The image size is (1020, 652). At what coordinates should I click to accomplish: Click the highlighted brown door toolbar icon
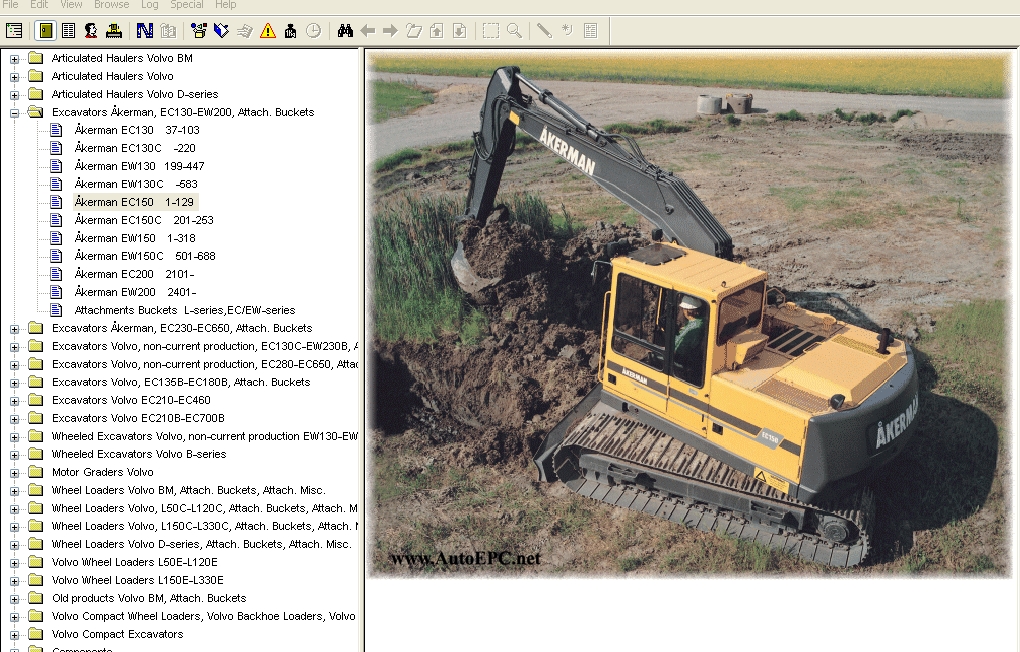coord(45,31)
